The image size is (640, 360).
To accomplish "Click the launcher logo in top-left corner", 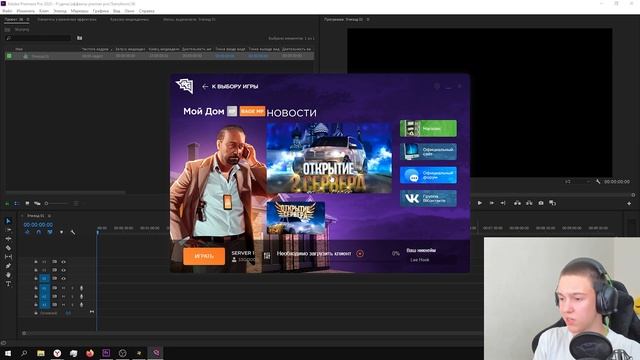I will (x=184, y=86).
